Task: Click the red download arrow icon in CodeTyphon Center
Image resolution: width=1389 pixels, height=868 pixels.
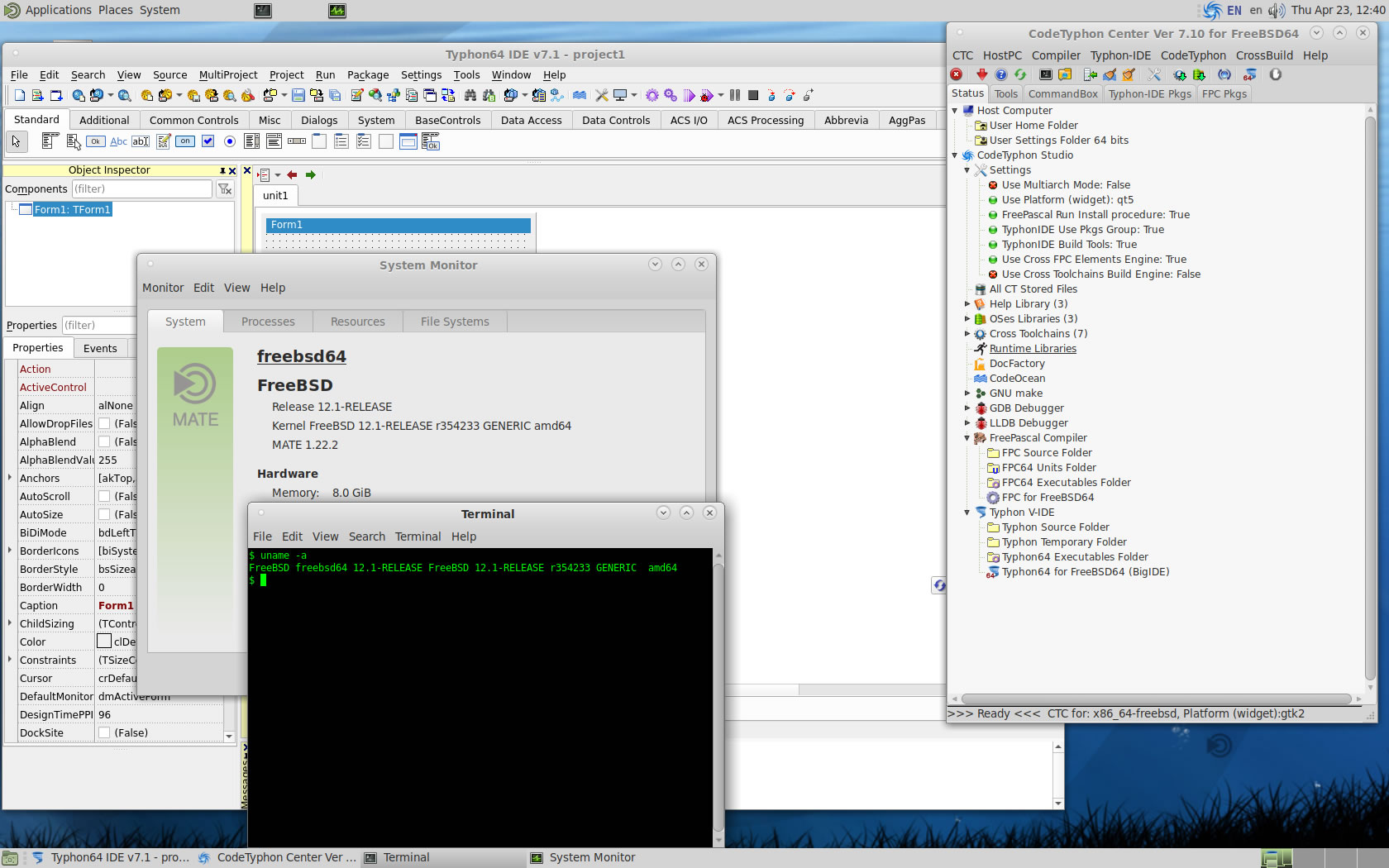Action: (981, 74)
